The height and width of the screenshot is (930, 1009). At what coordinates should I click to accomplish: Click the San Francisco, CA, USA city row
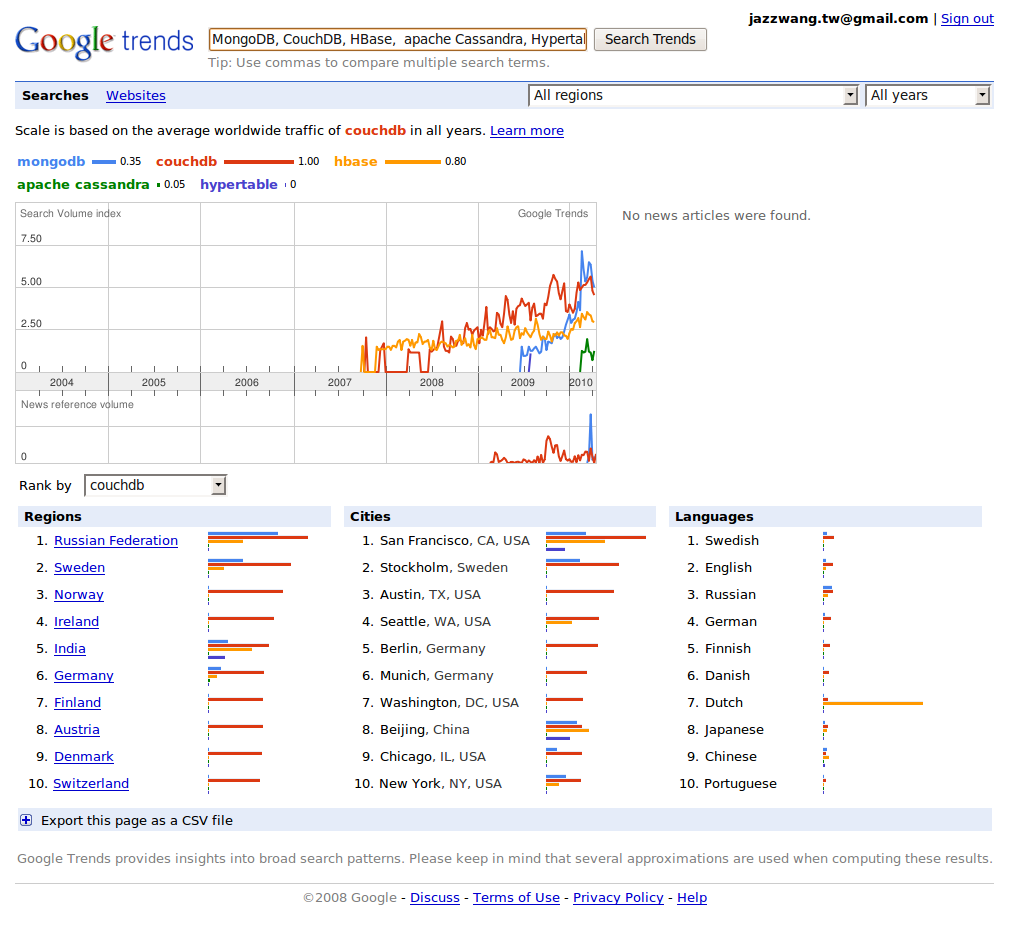[x=502, y=541]
